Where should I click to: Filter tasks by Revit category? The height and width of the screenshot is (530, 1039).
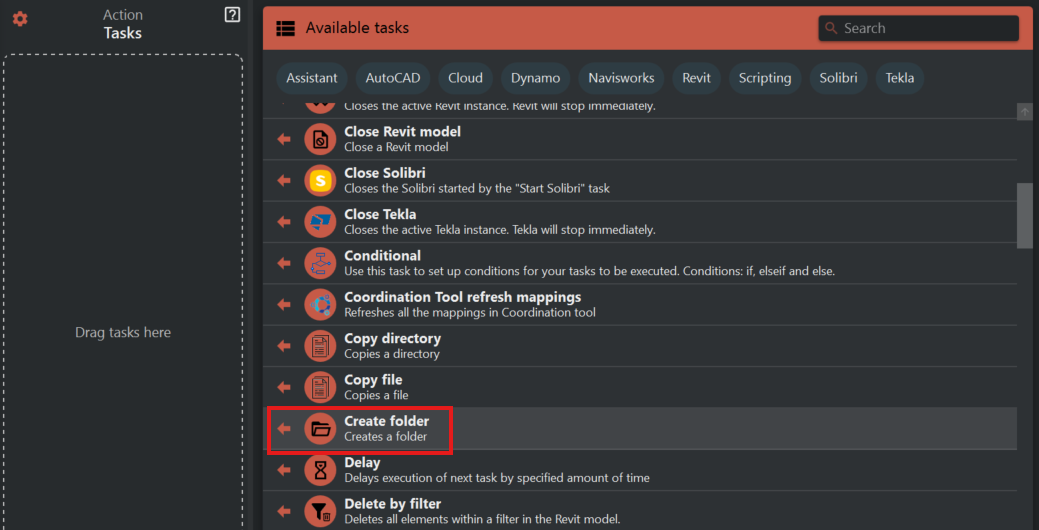pyautogui.click(x=696, y=78)
